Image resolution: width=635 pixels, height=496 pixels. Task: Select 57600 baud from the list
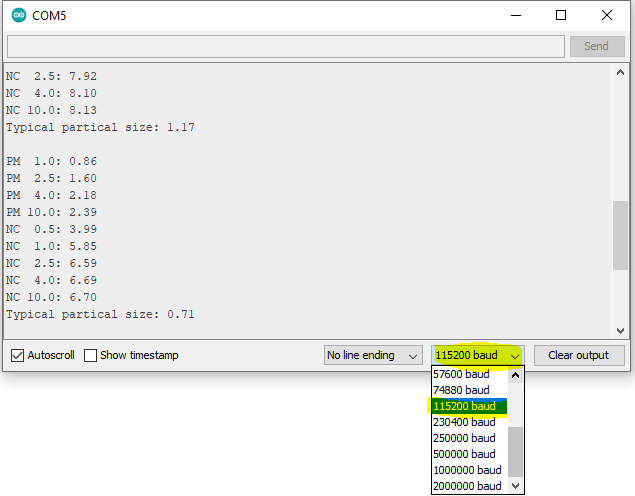coord(469,374)
